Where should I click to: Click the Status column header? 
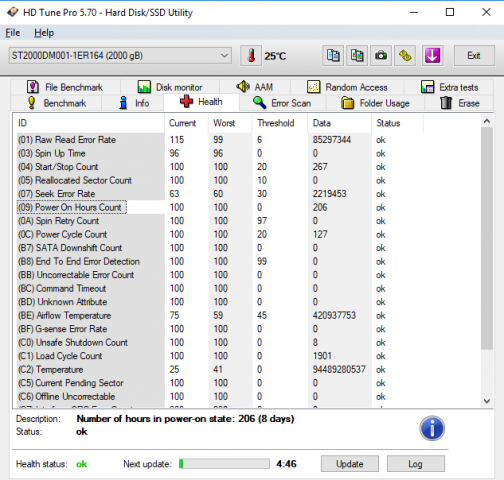[x=397, y=123]
